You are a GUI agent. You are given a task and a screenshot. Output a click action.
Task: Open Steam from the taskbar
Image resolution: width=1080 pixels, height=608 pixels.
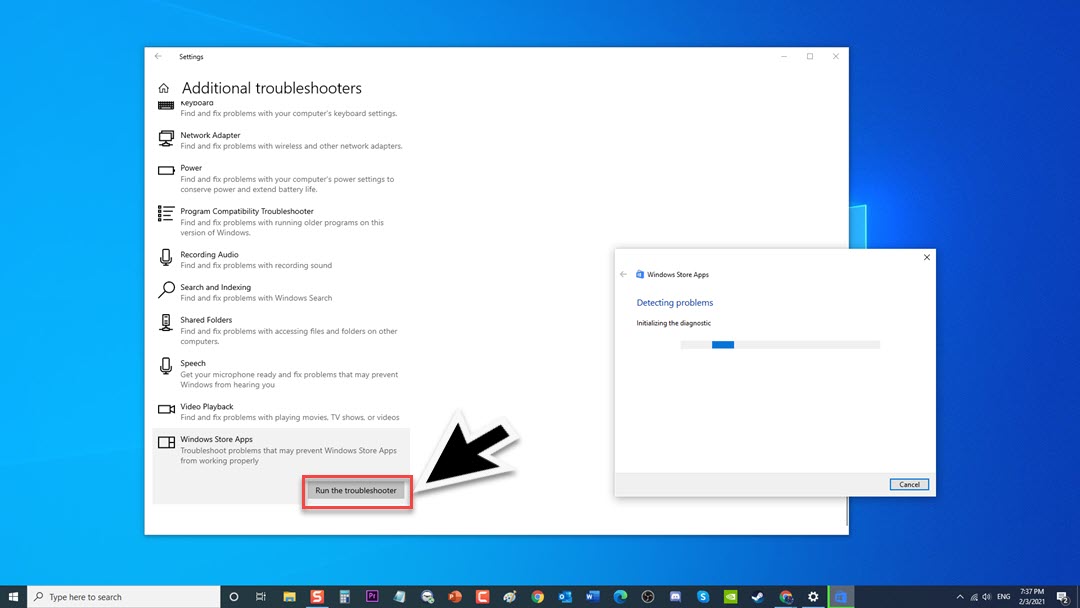758,597
